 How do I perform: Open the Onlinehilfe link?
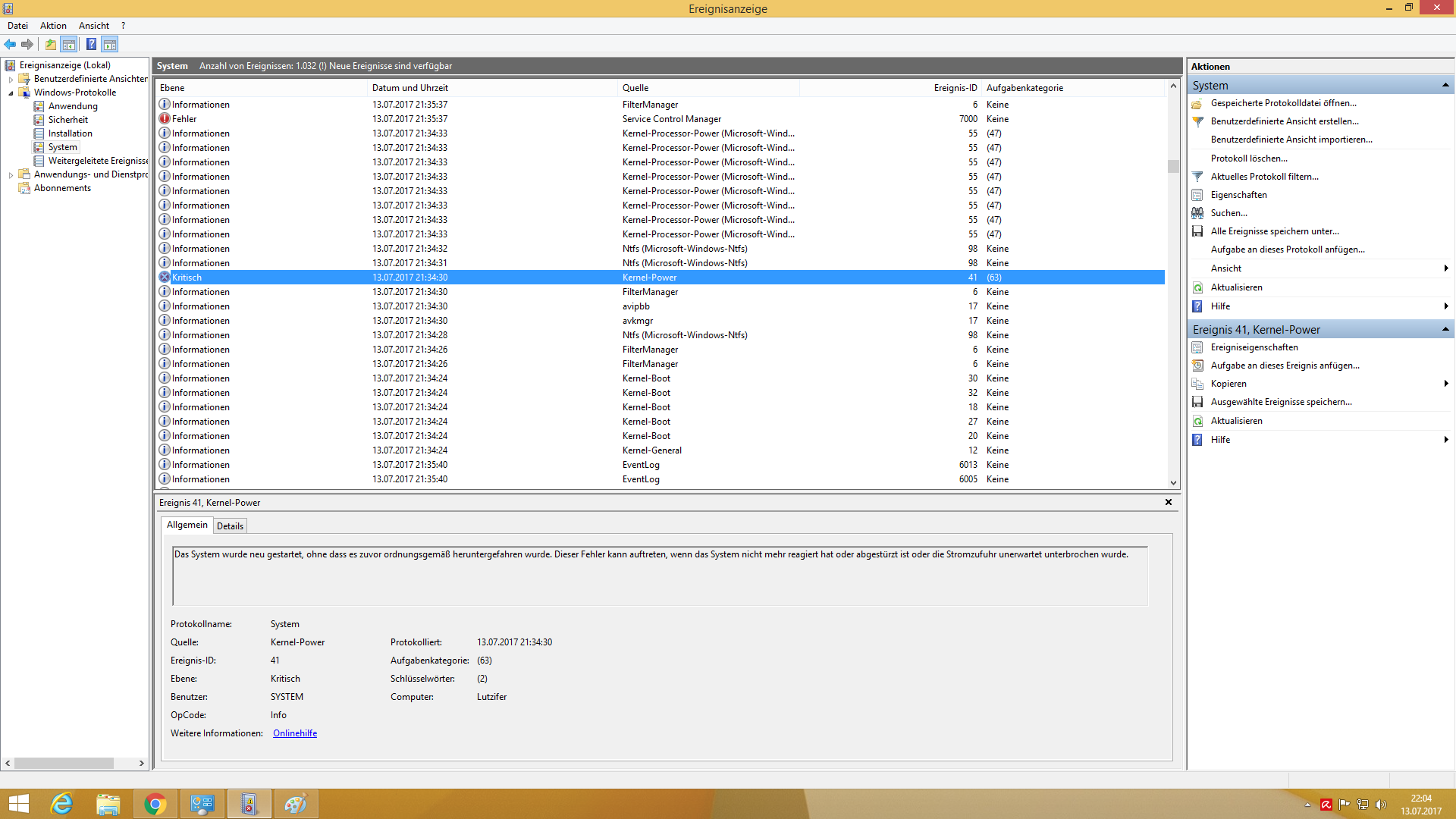click(x=295, y=733)
